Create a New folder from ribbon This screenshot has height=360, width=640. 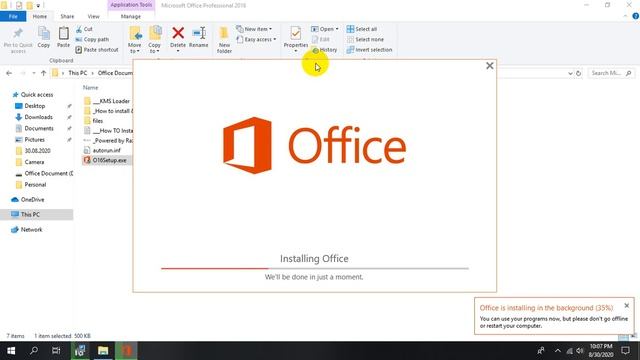pyautogui.click(x=224, y=40)
